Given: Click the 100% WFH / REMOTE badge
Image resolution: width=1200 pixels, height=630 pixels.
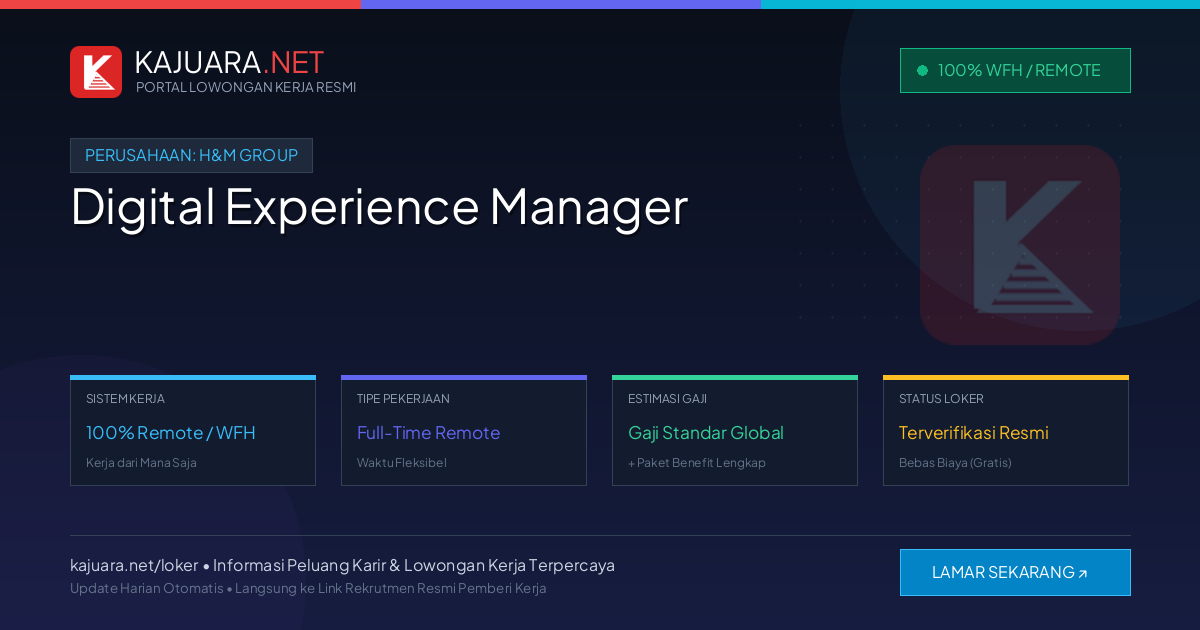Looking at the screenshot, I should [1015, 71].
